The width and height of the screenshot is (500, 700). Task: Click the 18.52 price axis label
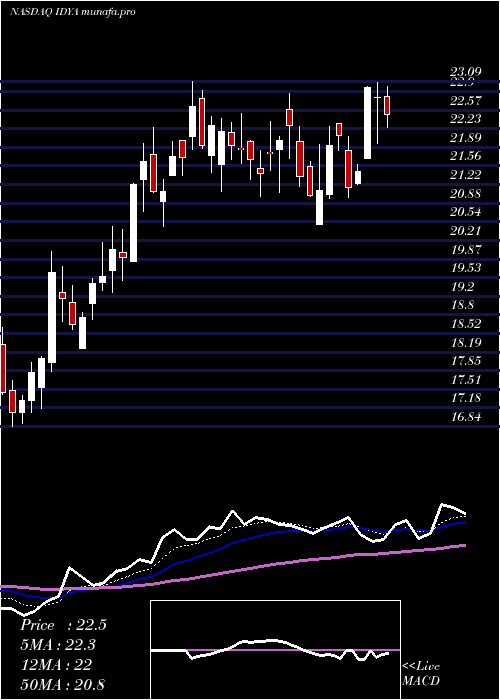pyautogui.click(x=465, y=324)
